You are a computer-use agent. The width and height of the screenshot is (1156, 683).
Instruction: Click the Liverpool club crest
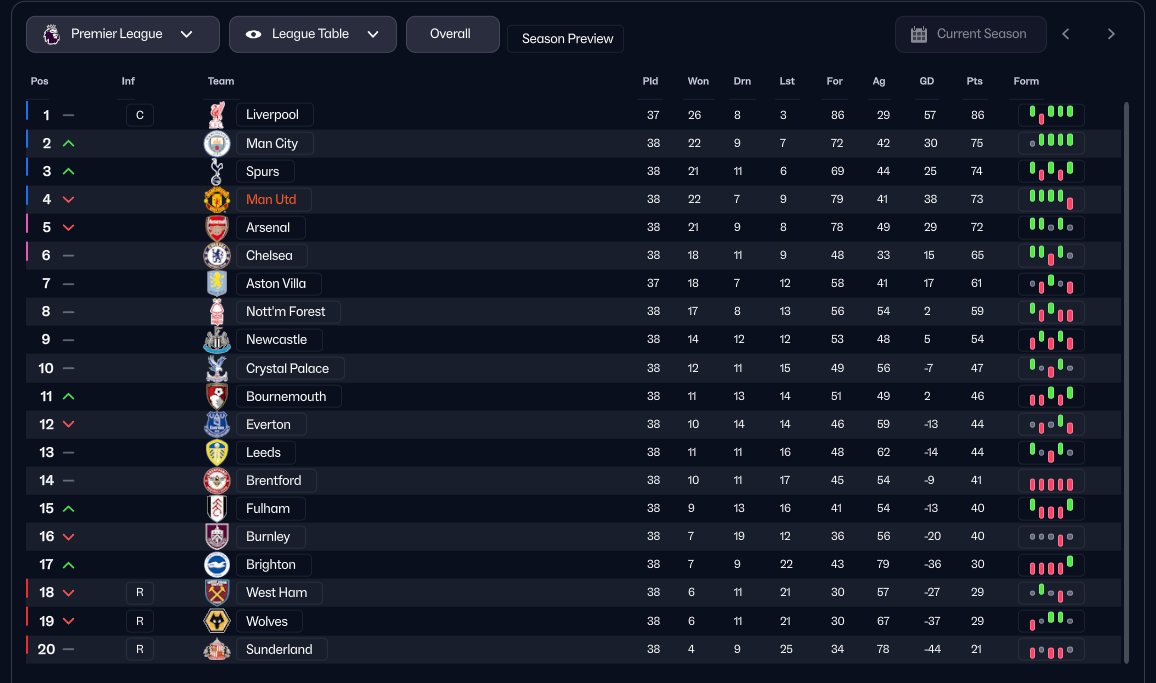pyautogui.click(x=217, y=115)
